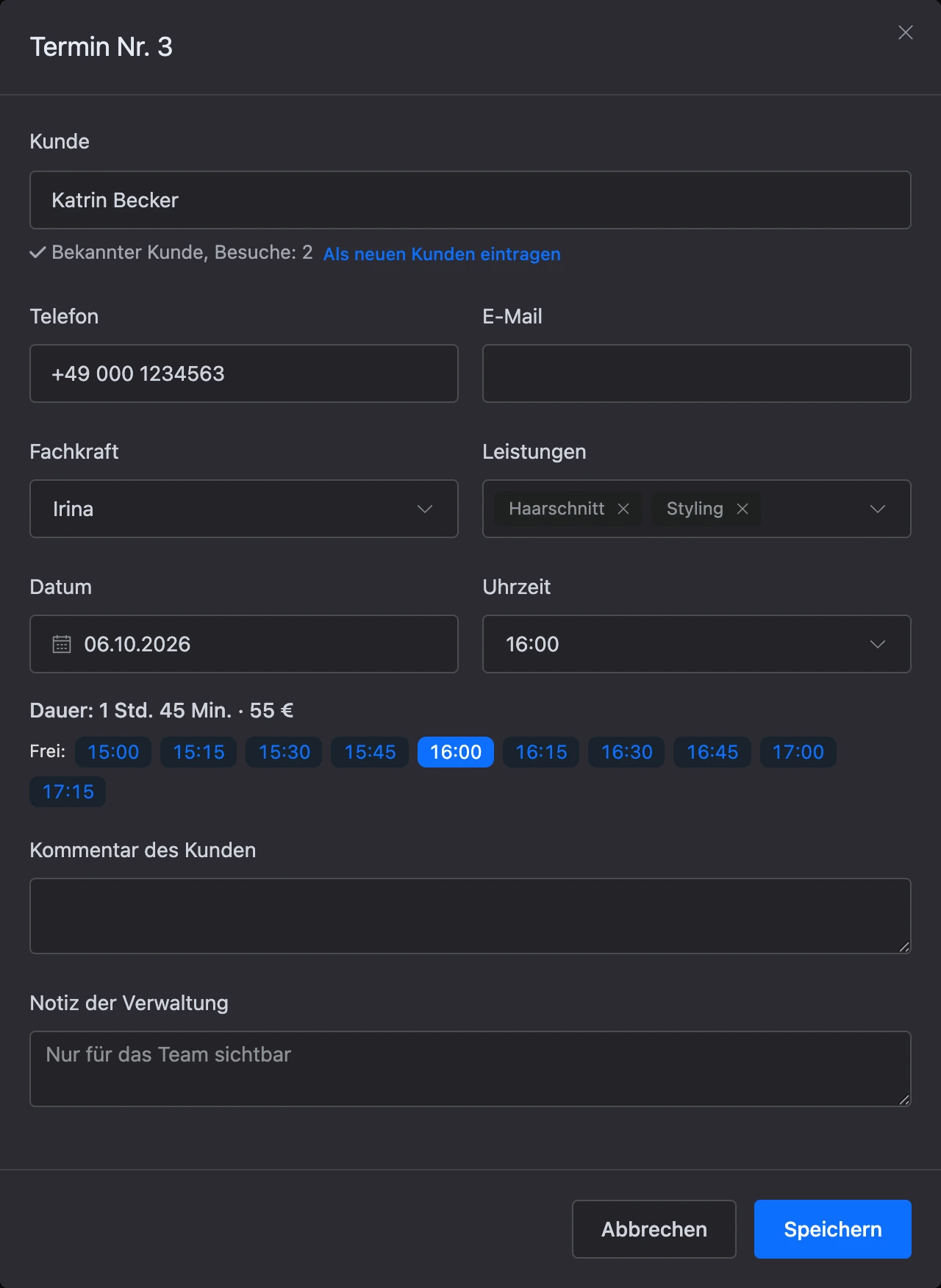Image resolution: width=941 pixels, height=1288 pixels.
Task: Save the appointment with Speichern
Action: pyautogui.click(x=833, y=1229)
